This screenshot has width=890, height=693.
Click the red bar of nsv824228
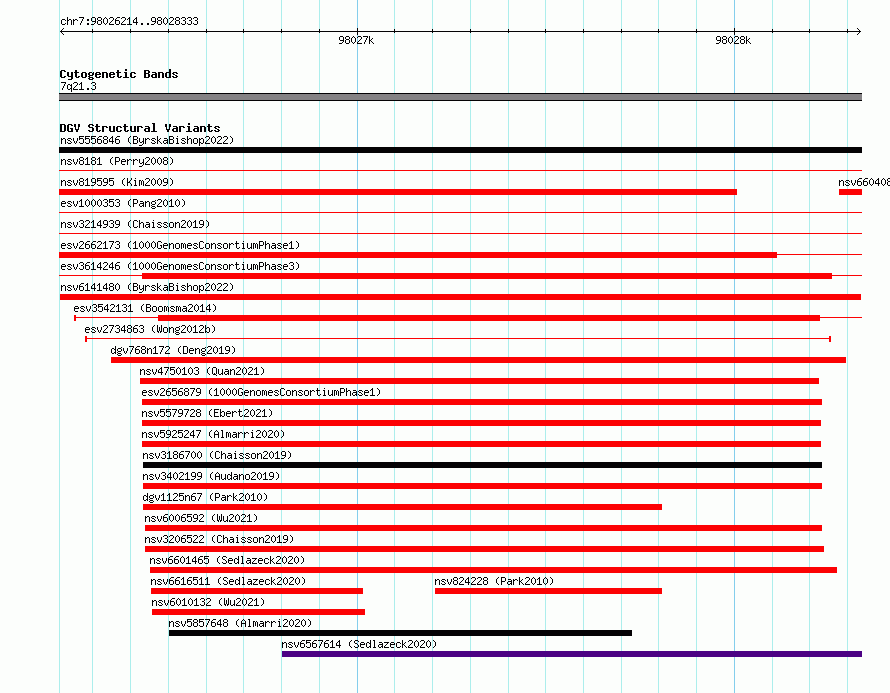pyautogui.click(x=548, y=591)
